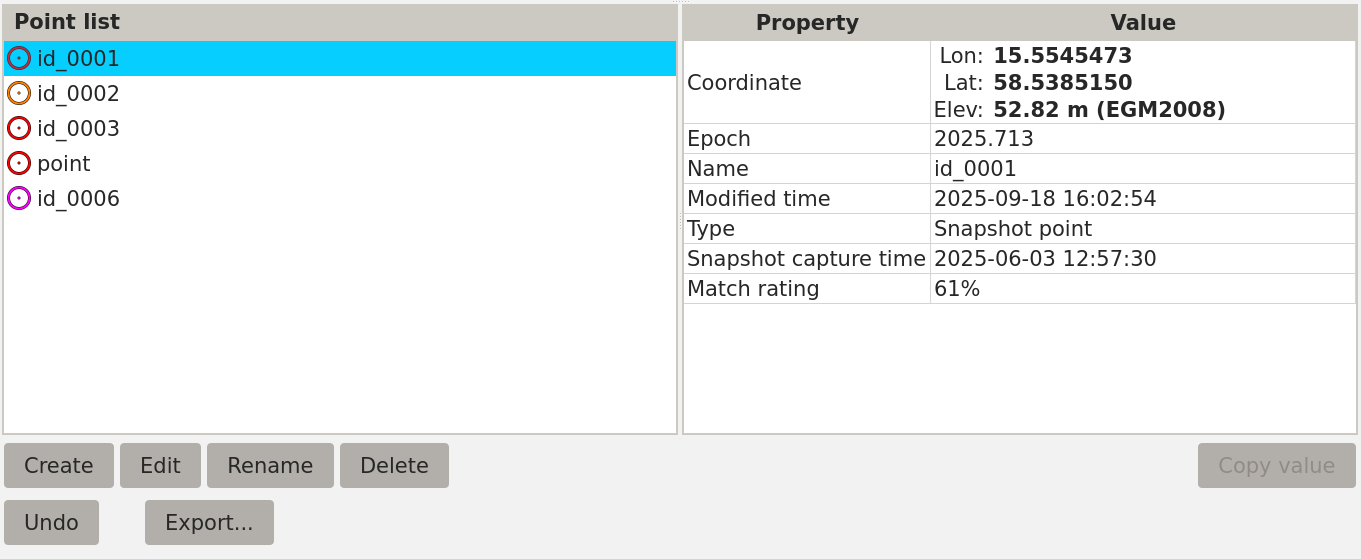Screen dimensions: 1361x559
Task: Delete the selected point
Action: pyautogui.click(x=394, y=465)
